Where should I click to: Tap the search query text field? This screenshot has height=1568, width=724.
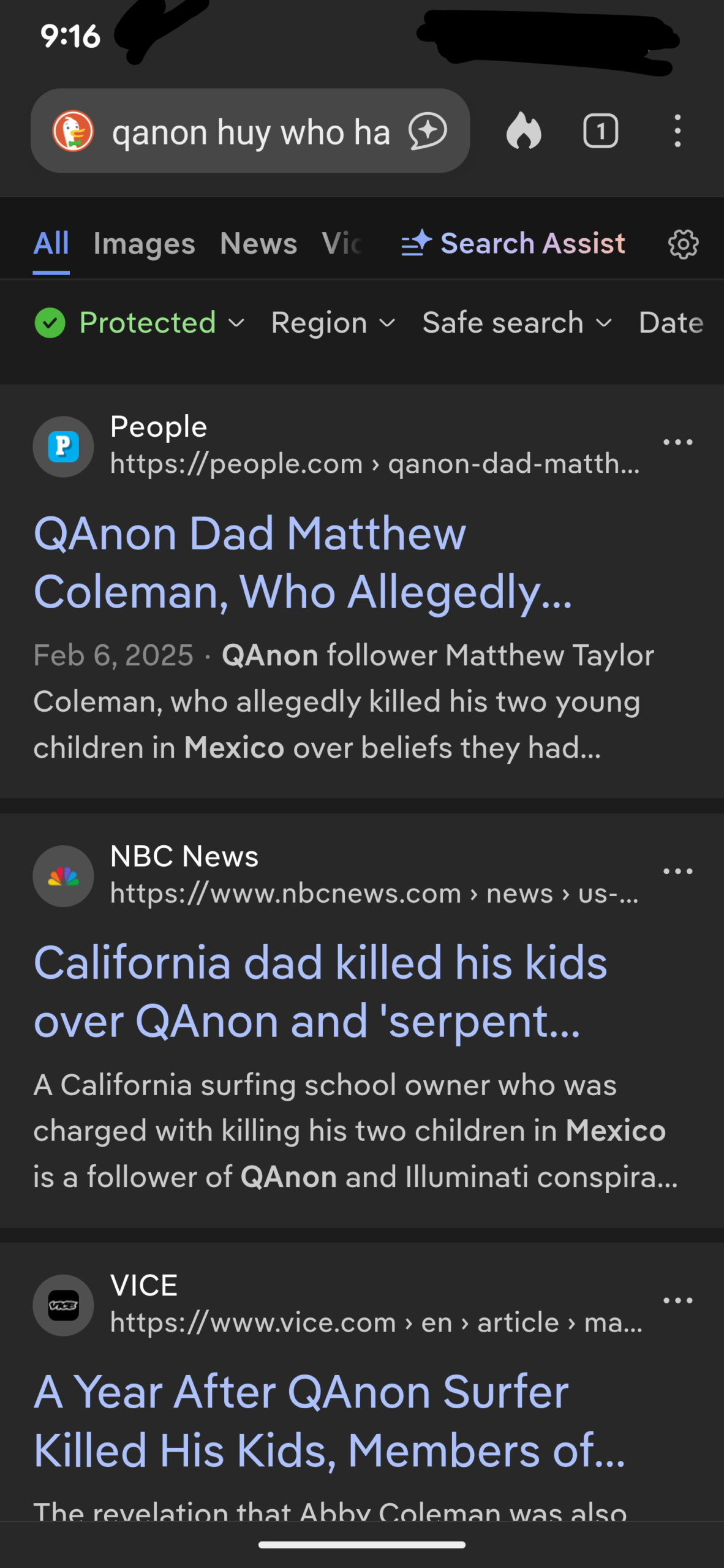click(x=251, y=132)
